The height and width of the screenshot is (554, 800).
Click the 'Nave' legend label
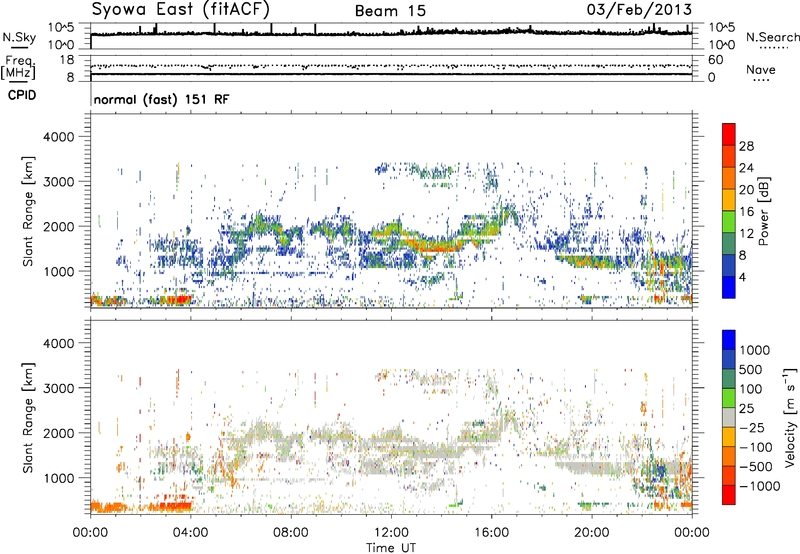(x=761, y=69)
